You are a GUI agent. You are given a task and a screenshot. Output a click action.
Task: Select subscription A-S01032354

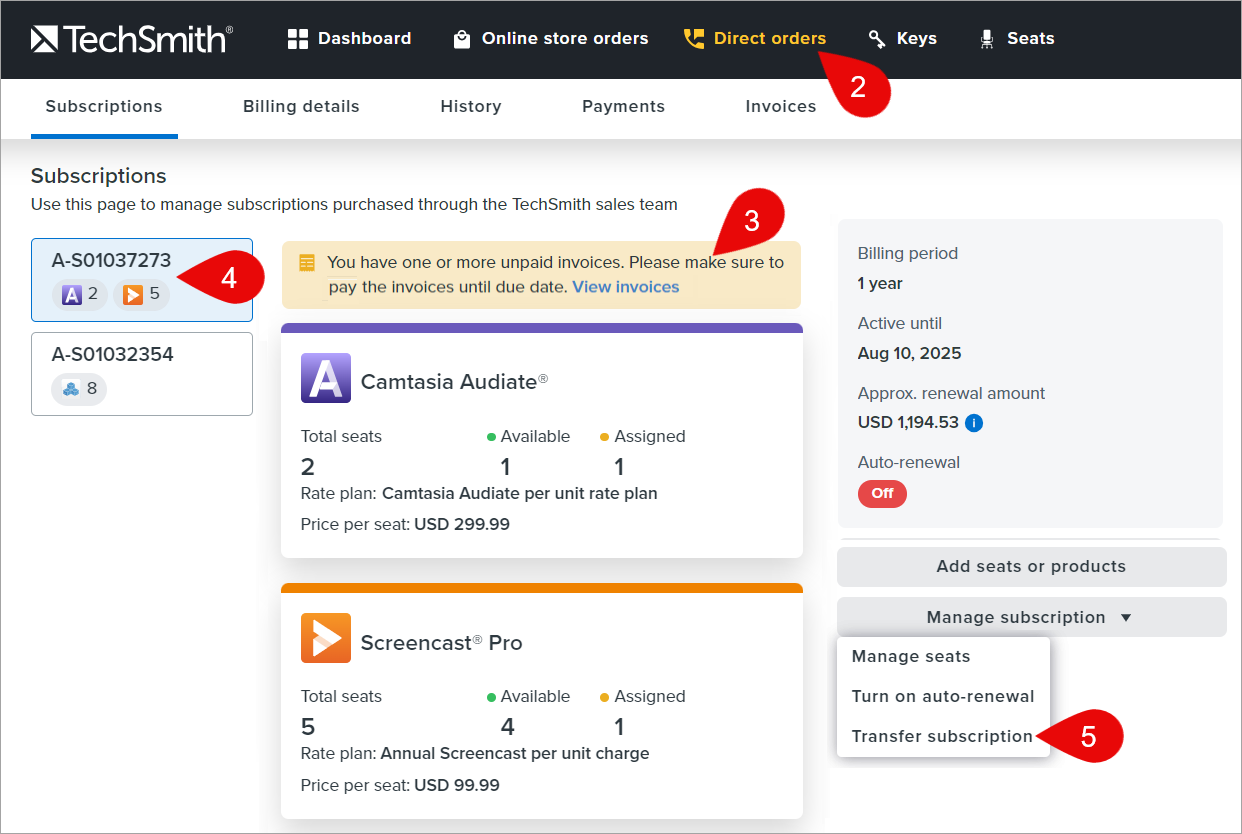141,373
